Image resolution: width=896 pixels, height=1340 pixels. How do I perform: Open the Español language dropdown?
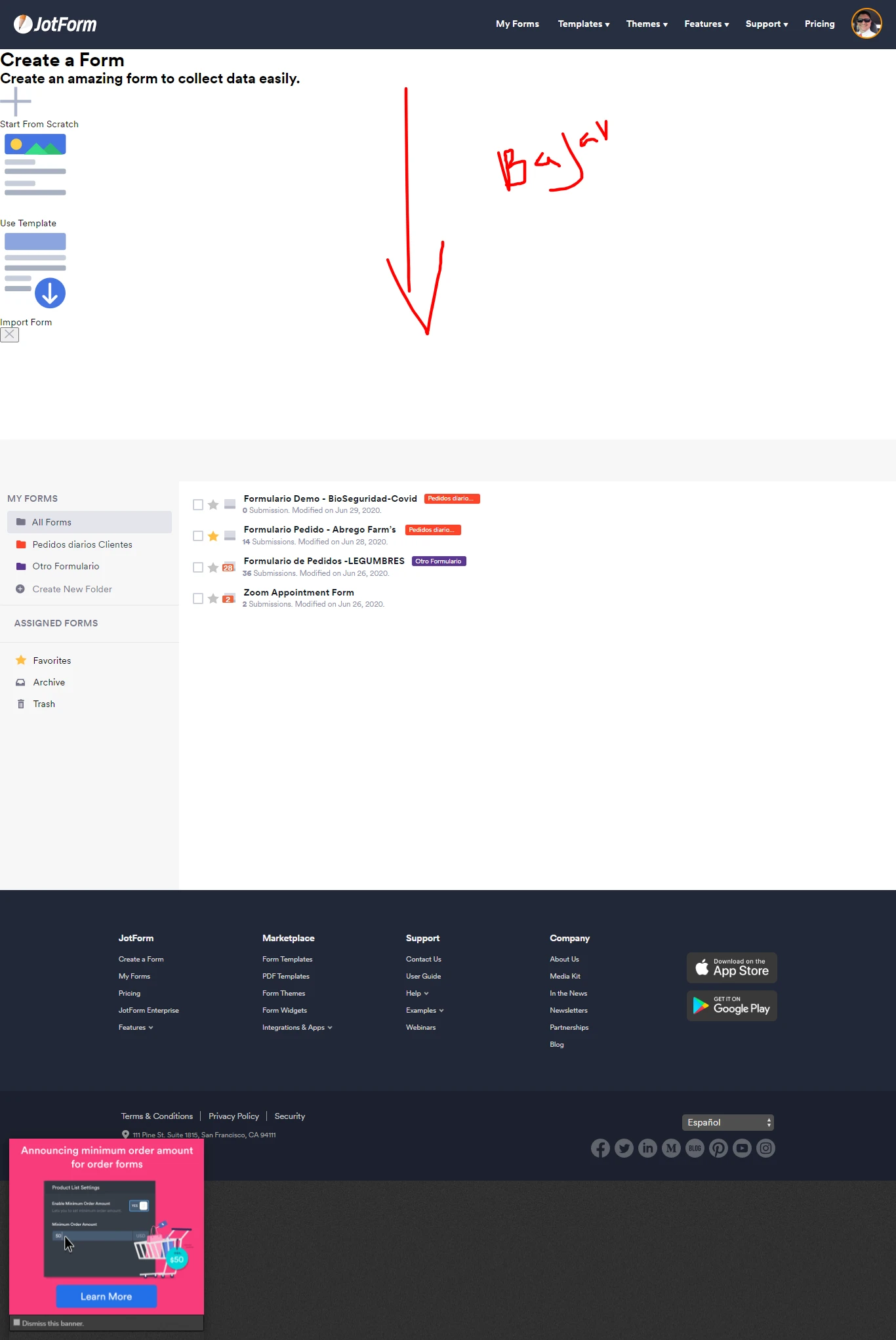[728, 1122]
